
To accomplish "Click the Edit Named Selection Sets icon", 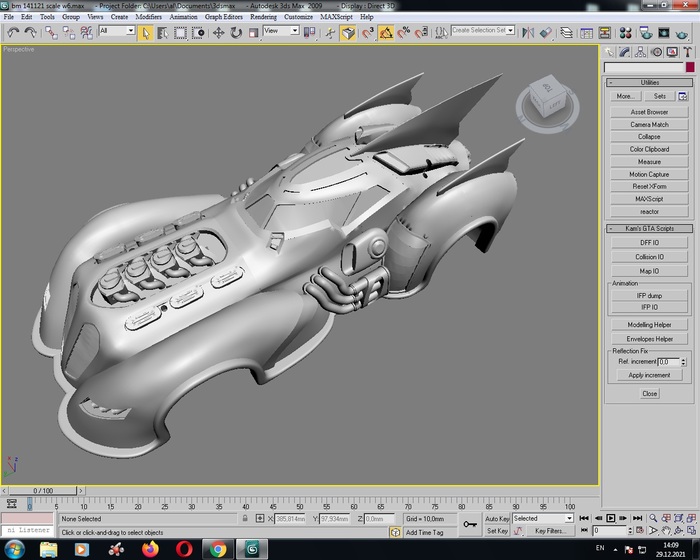I will pyautogui.click(x=441, y=33).
